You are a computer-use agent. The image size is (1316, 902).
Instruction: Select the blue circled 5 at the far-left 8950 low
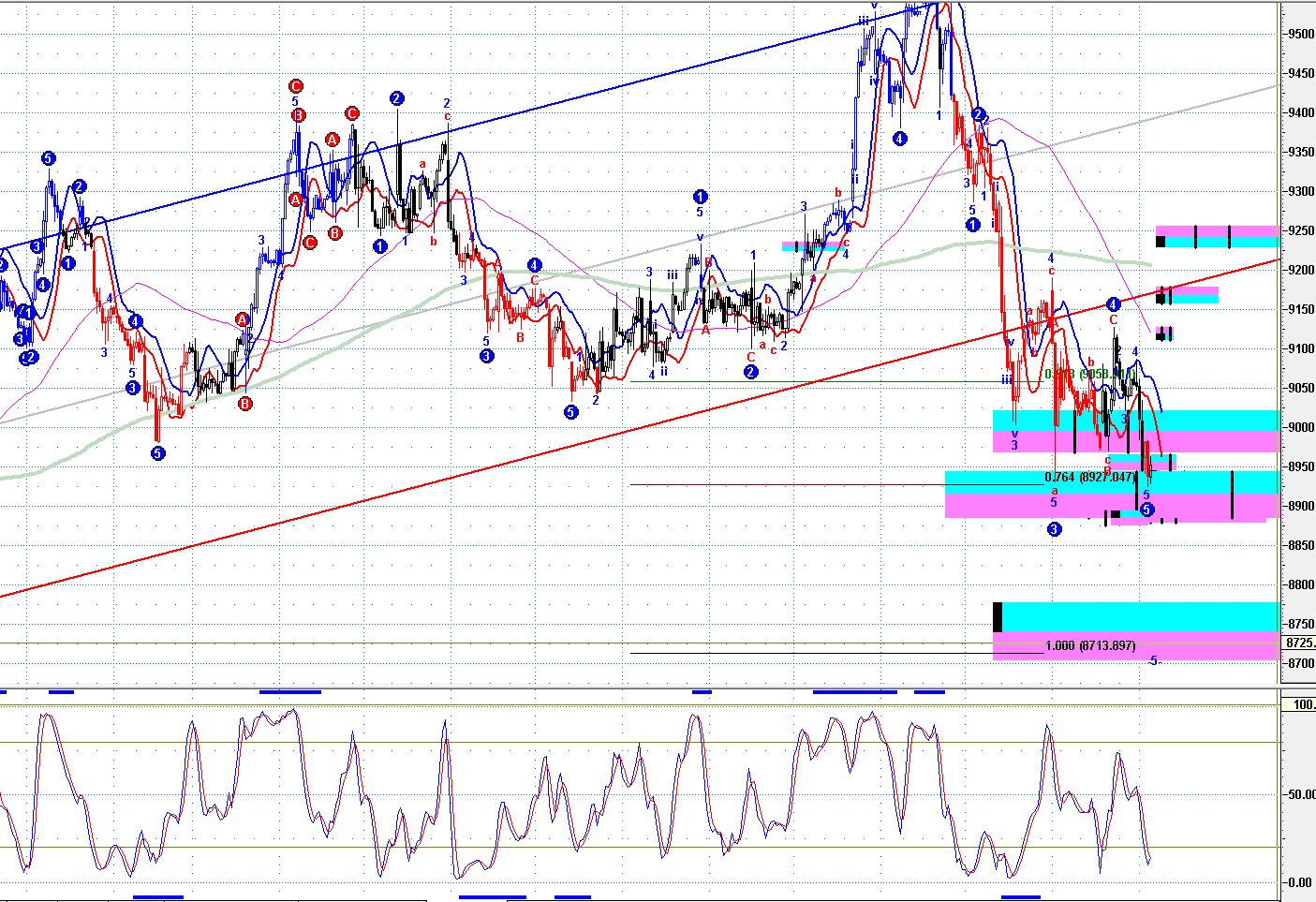point(157,453)
